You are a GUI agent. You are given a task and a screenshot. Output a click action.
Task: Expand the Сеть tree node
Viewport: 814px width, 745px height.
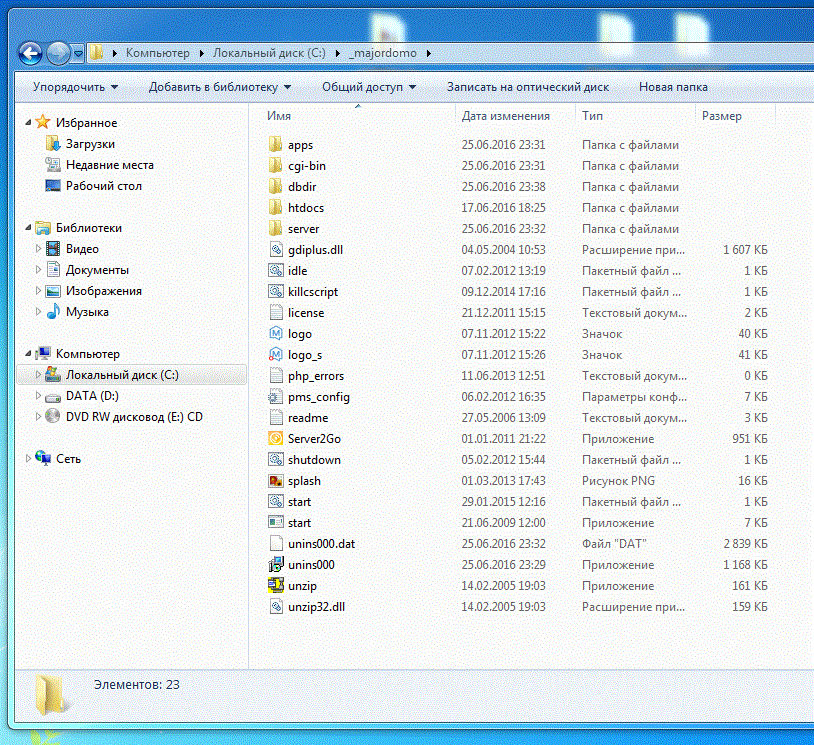pos(28,459)
